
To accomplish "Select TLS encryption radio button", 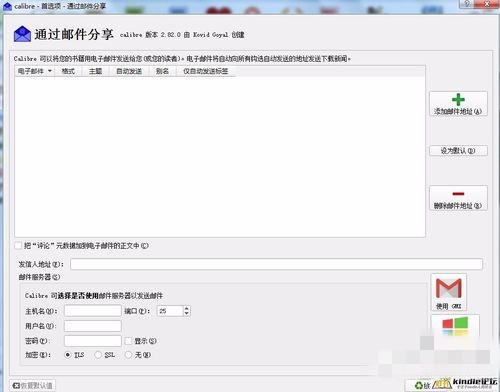I will point(68,355).
